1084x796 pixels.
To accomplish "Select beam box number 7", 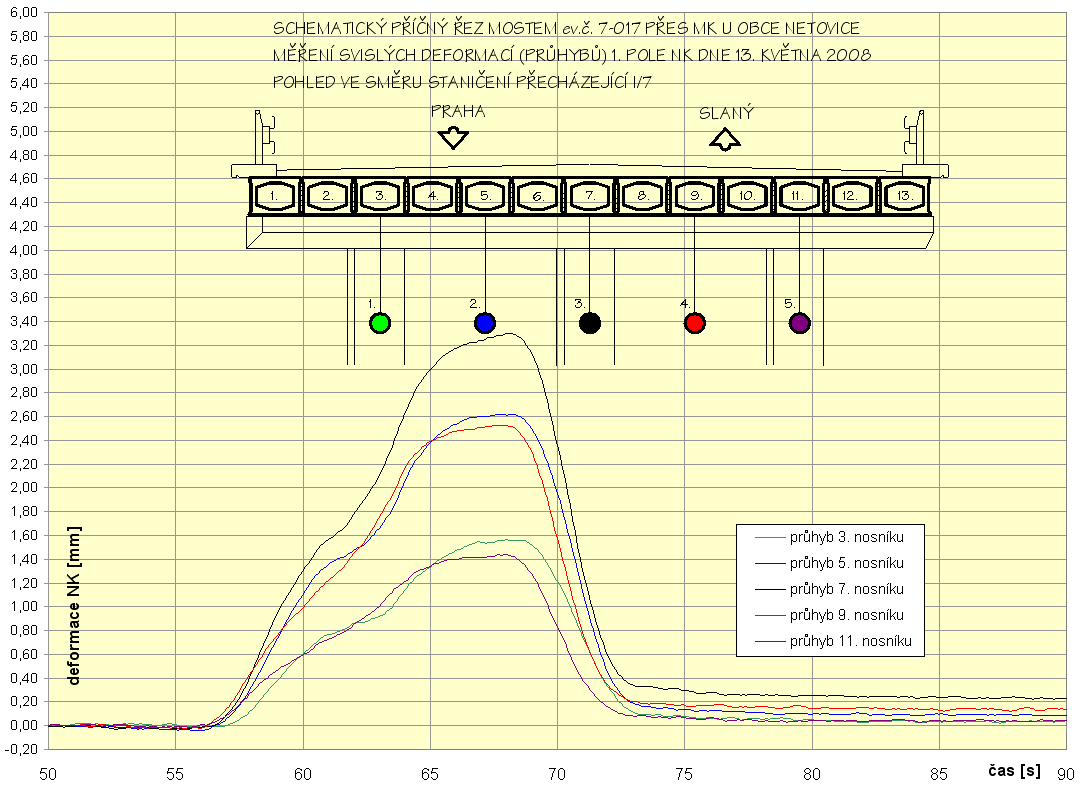I will point(590,197).
